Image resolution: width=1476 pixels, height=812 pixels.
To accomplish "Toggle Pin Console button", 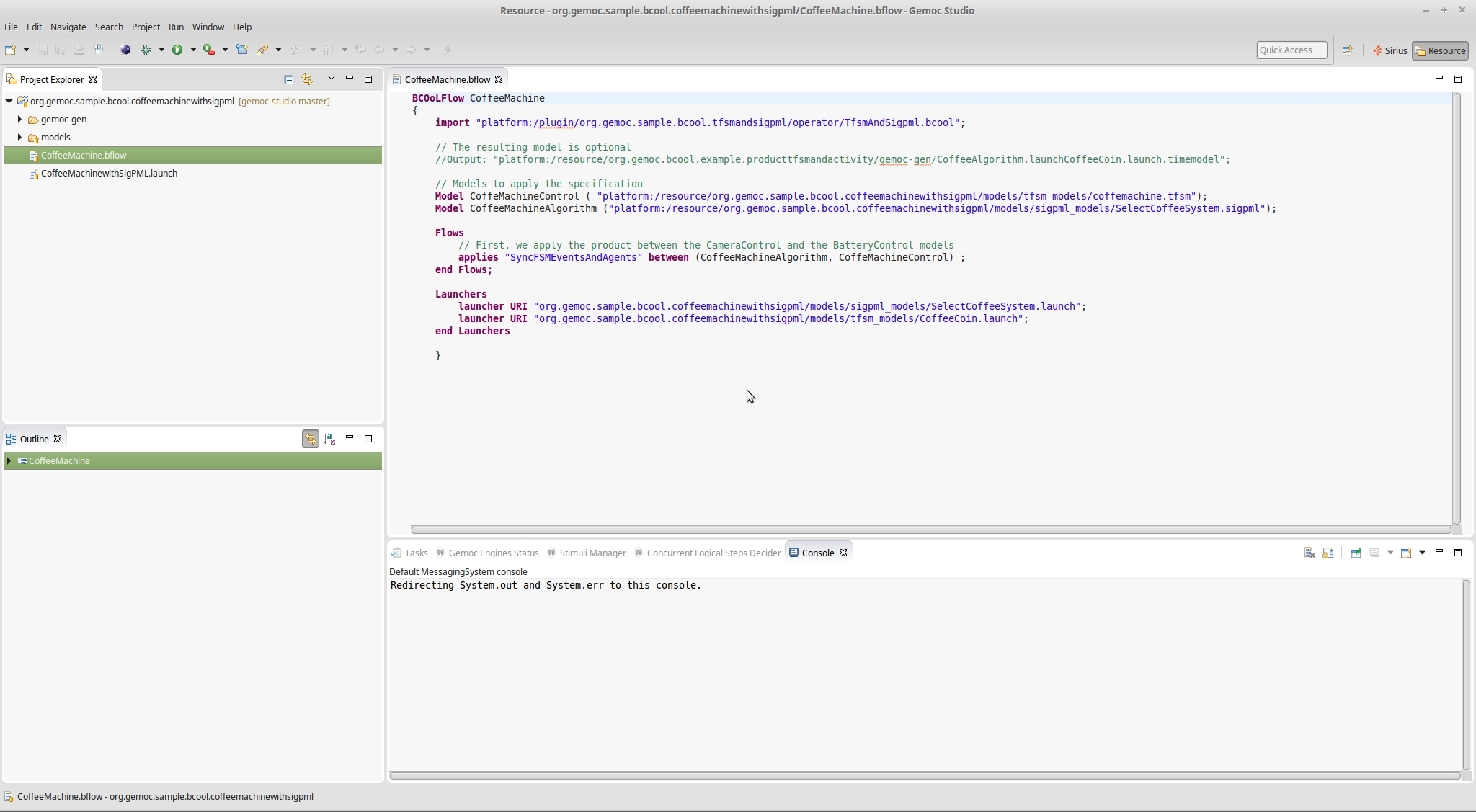I will tap(1356, 553).
